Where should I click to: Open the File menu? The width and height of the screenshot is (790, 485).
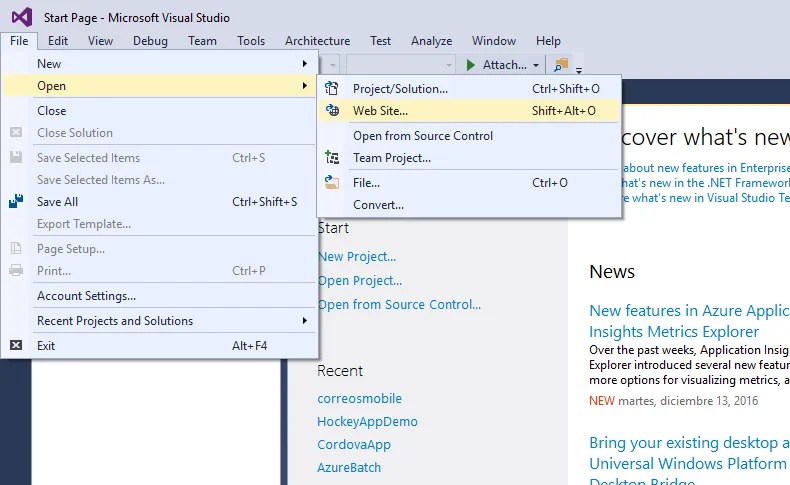pos(19,41)
